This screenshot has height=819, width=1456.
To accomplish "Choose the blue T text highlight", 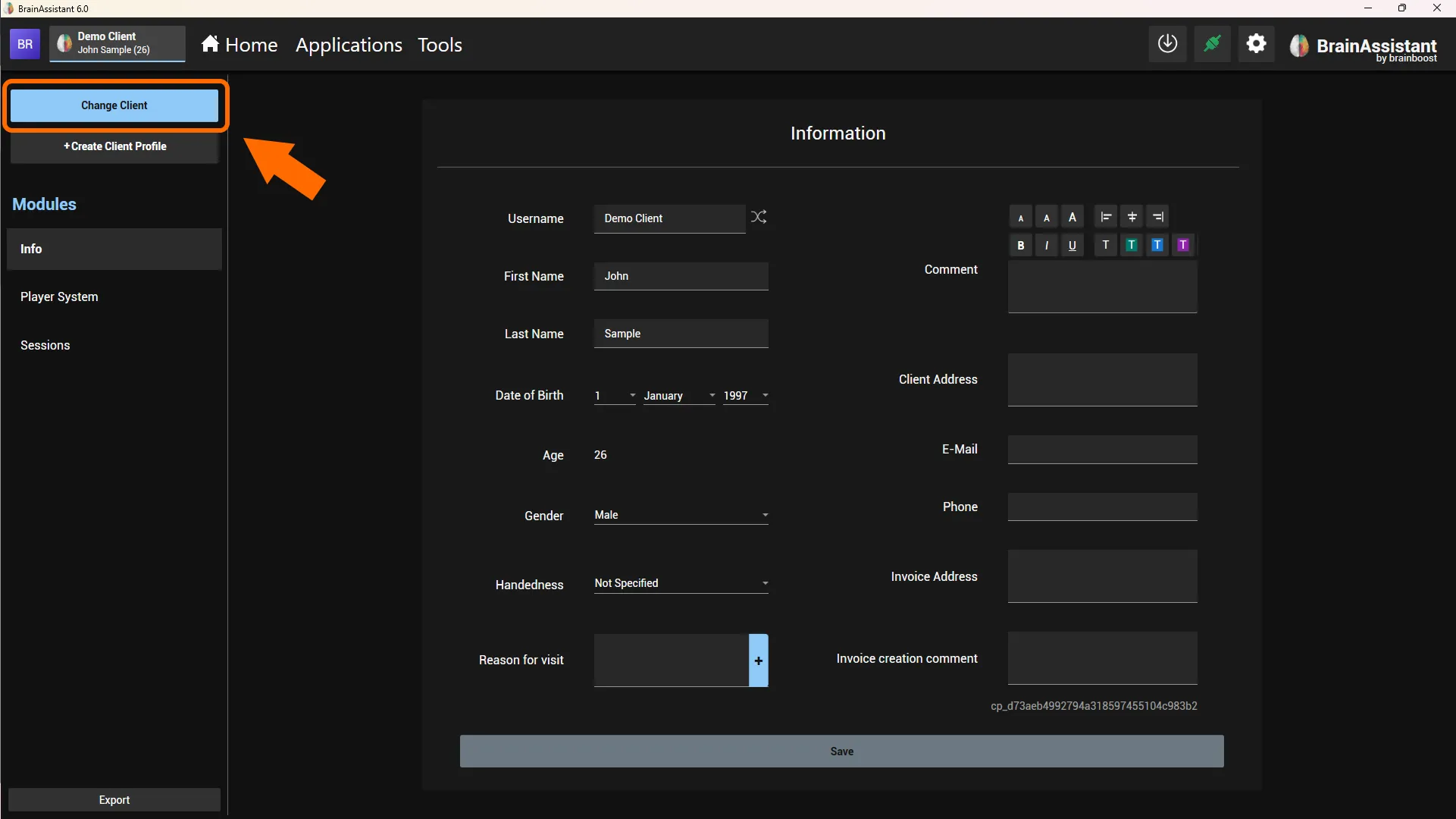I will coord(1157,245).
